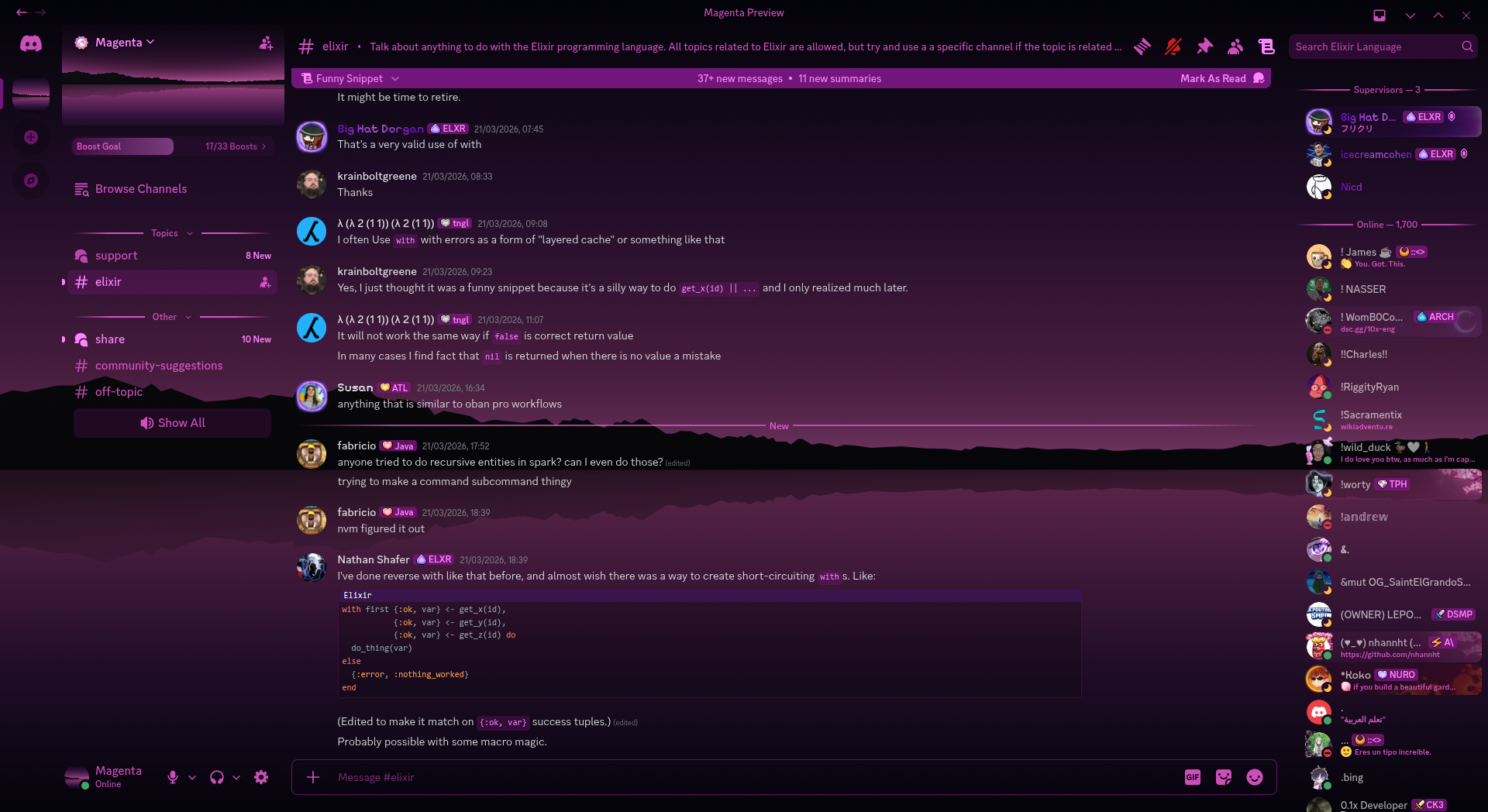Open the github.com/nhannht link in members
The height and width of the screenshot is (812, 1488).
tap(1390, 655)
